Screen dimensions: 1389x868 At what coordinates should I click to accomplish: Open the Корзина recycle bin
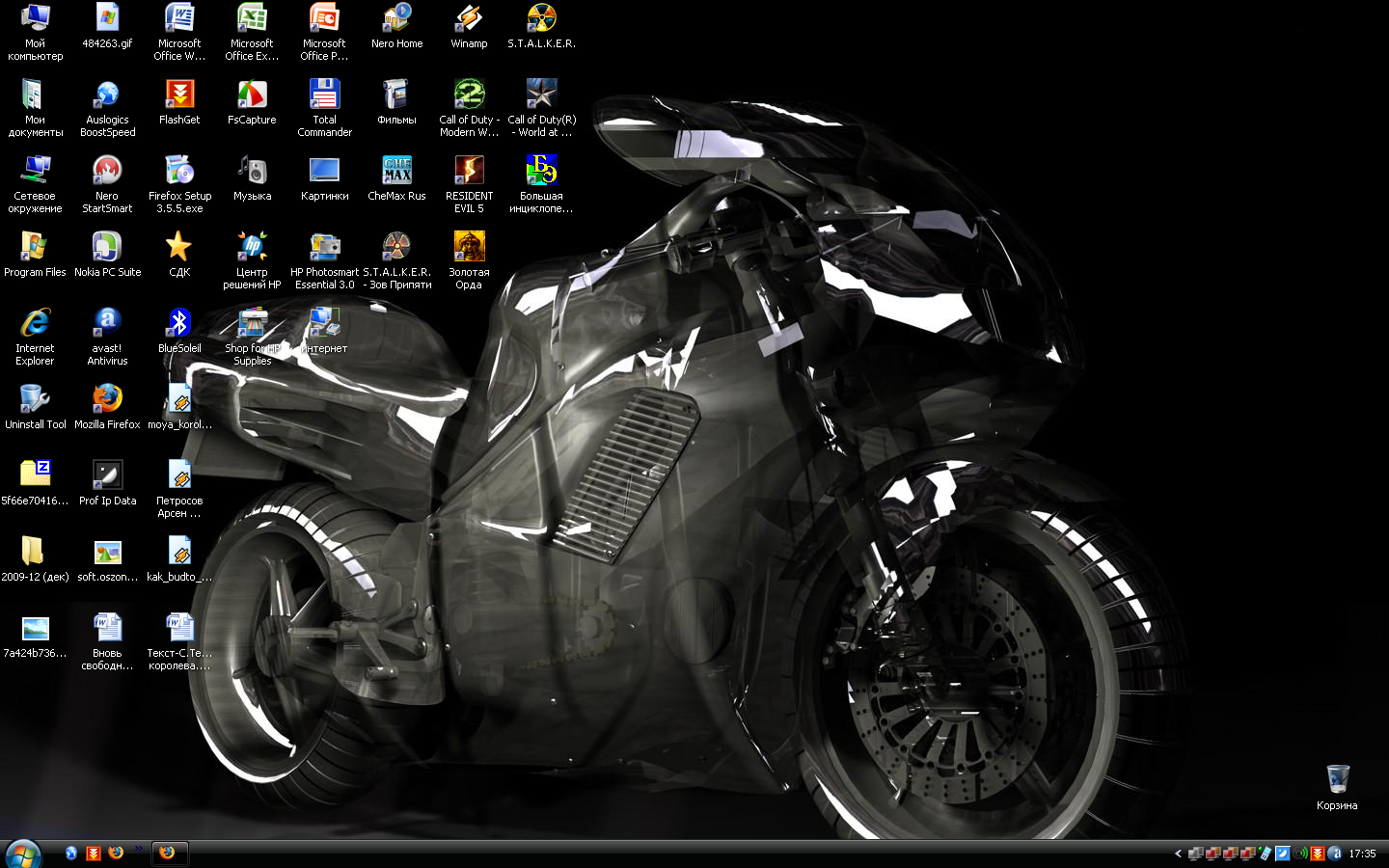1337,779
